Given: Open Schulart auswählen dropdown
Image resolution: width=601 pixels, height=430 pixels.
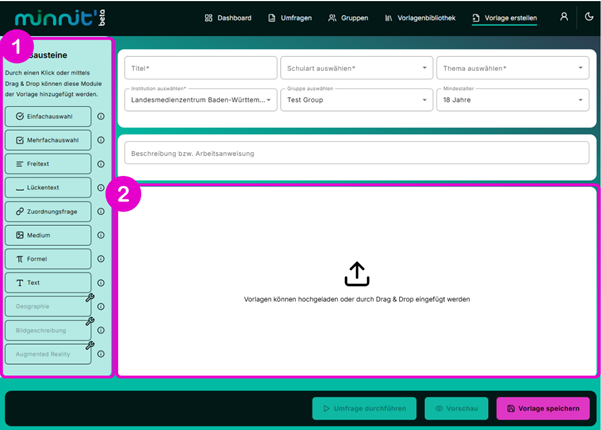Looking at the screenshot, I should pos(357,68).
